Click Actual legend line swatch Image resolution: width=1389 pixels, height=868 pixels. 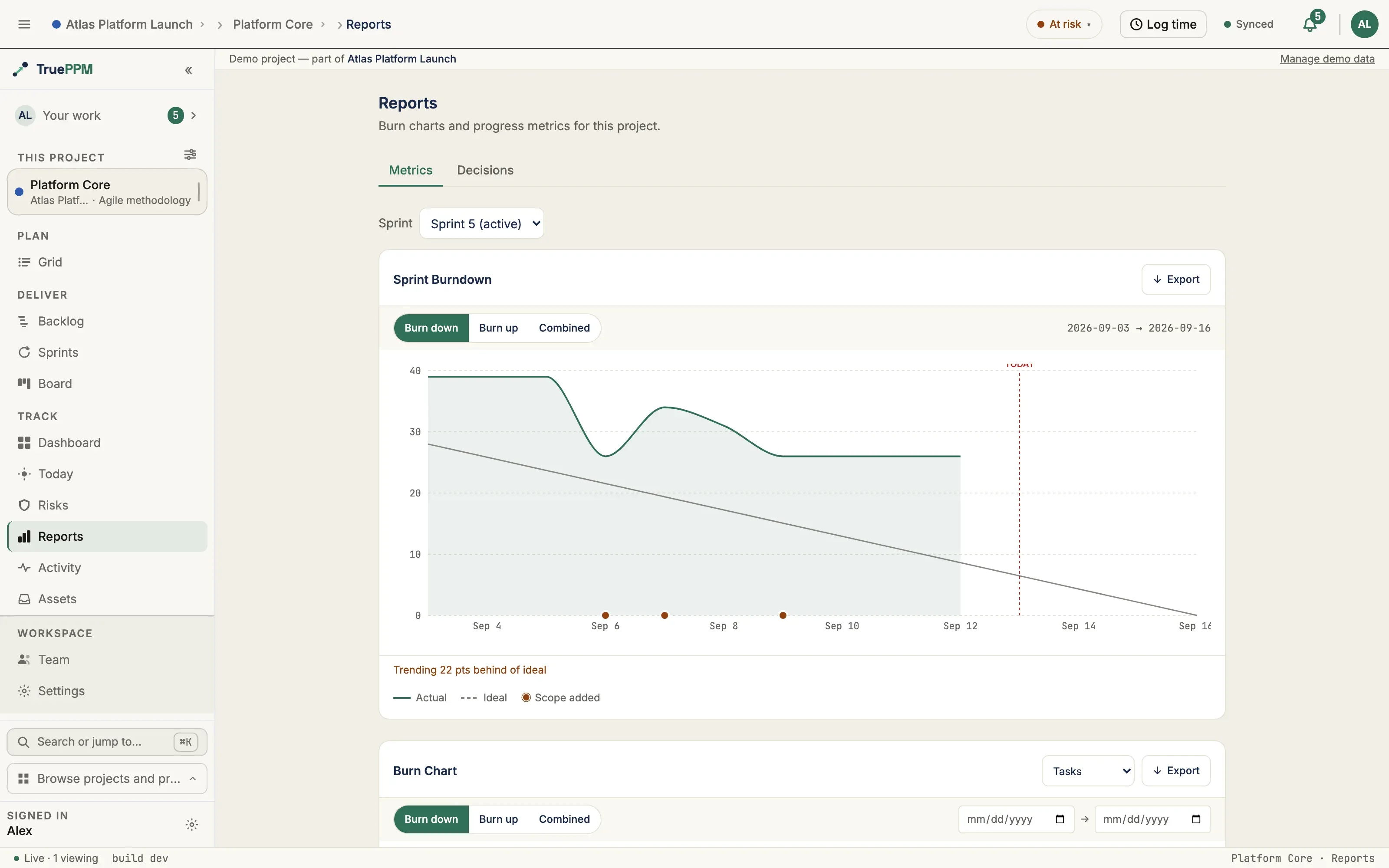402,698
